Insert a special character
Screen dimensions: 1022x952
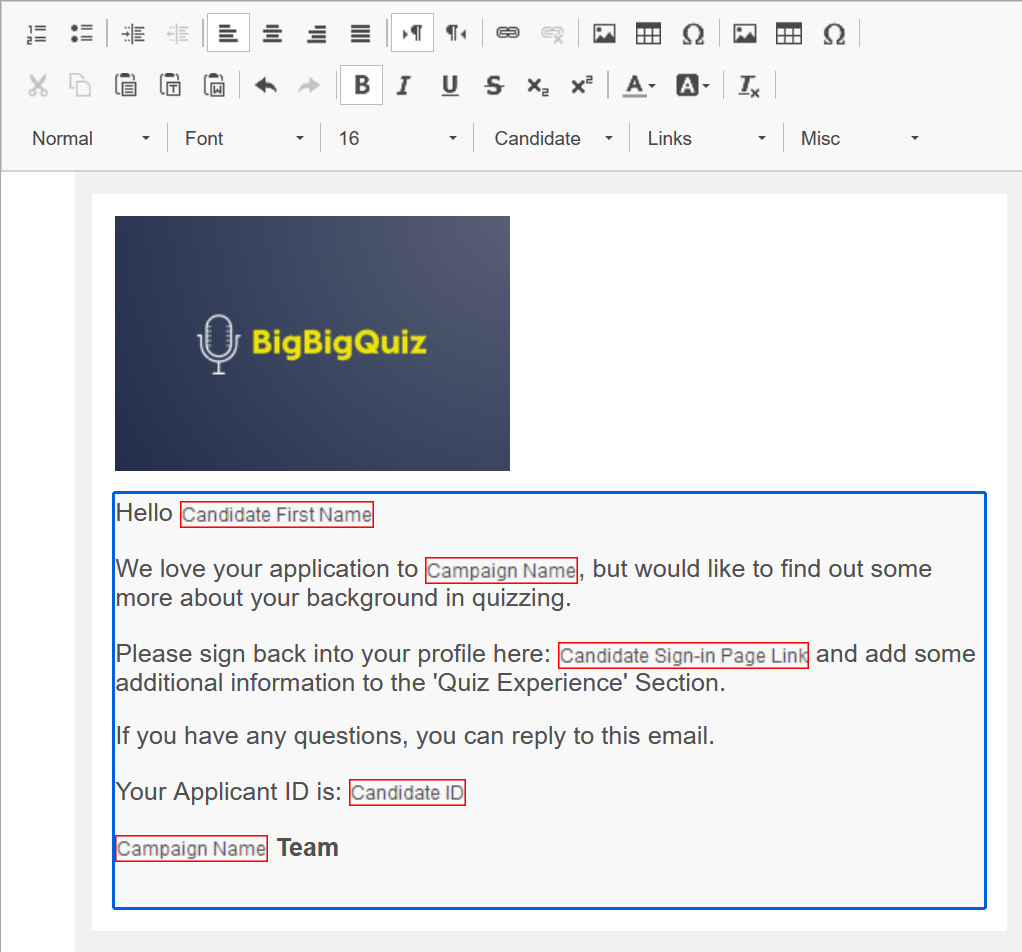(x=693, y=33)
